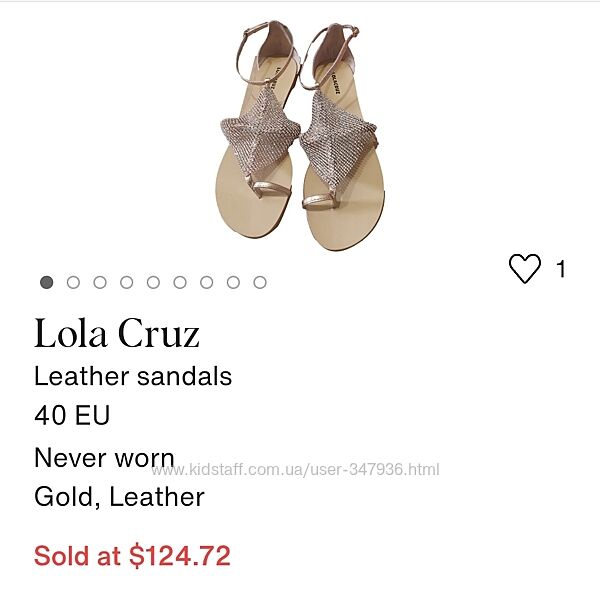The width and height of the screenshot is (600, 592).
Task: Click the kidstaff.com.ua watermark URL
Action: pos(306,469)
